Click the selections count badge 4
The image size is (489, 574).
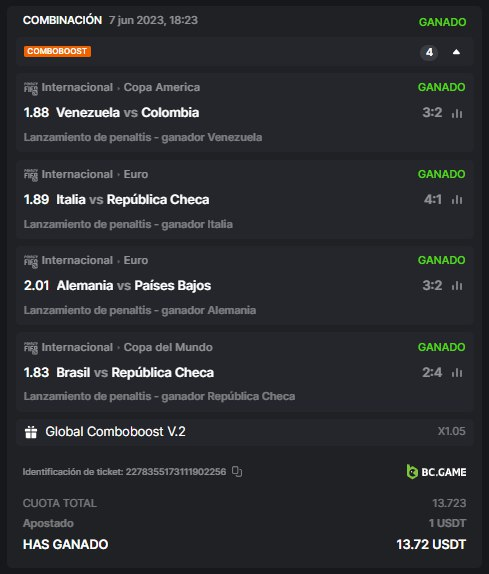(x=429, y=52)
